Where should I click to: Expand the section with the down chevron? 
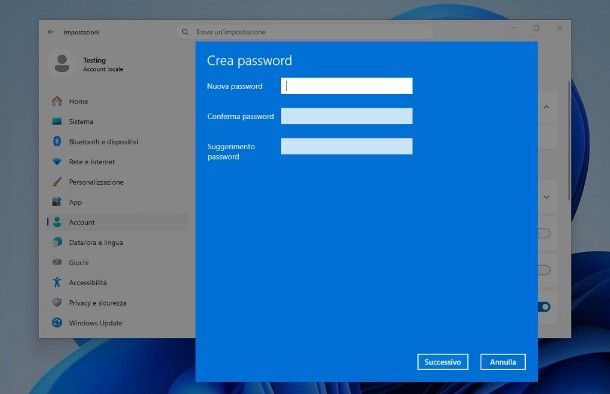(547, 197)
